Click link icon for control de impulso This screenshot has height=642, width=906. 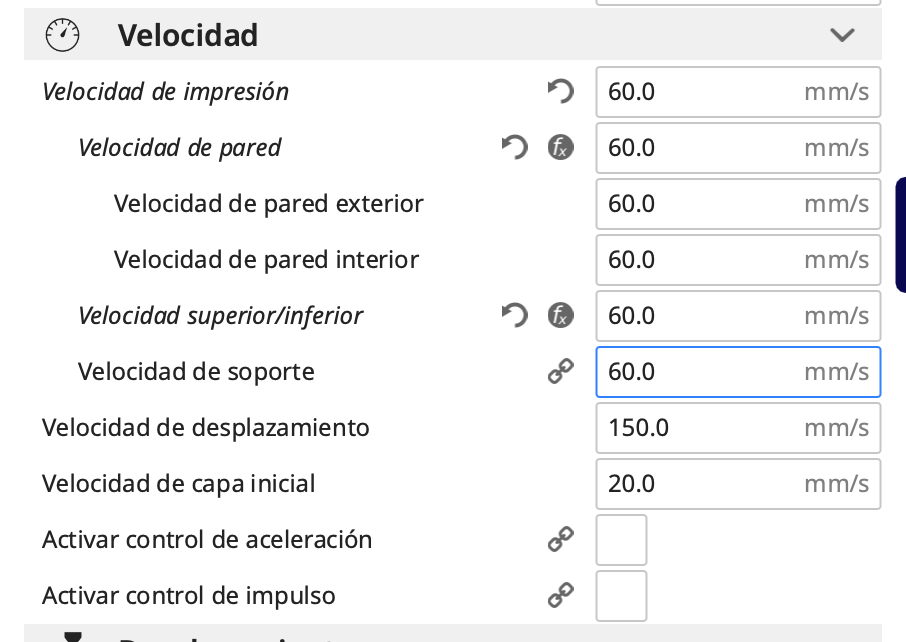point(561,596)
